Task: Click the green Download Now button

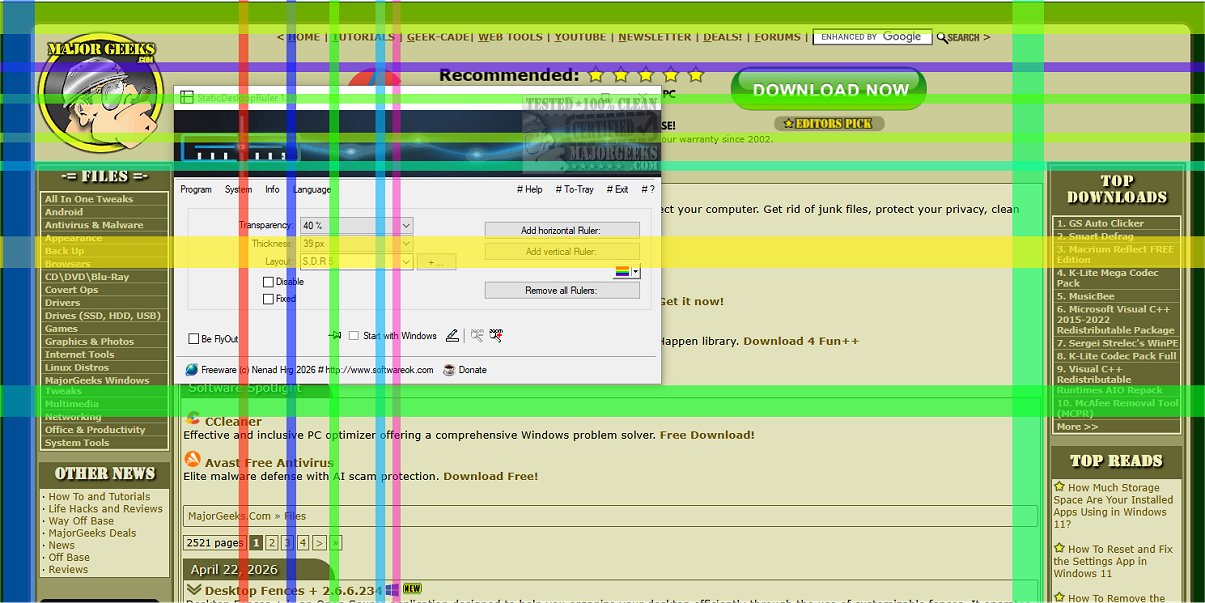Action: point(829,89)
